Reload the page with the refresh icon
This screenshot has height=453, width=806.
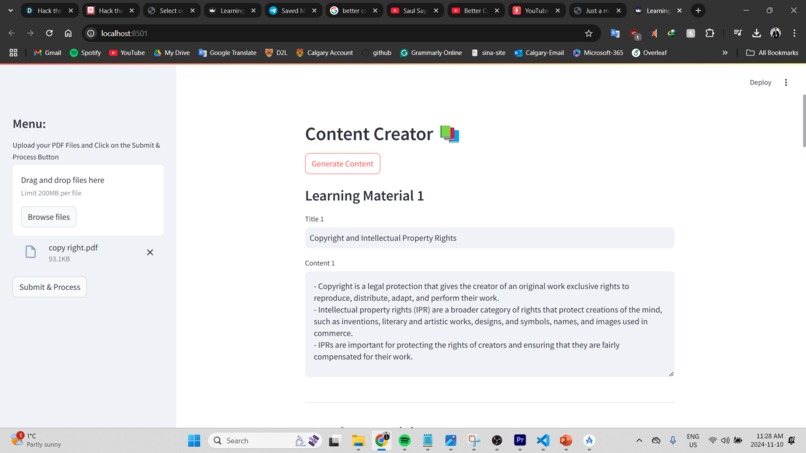pos(49,33)
